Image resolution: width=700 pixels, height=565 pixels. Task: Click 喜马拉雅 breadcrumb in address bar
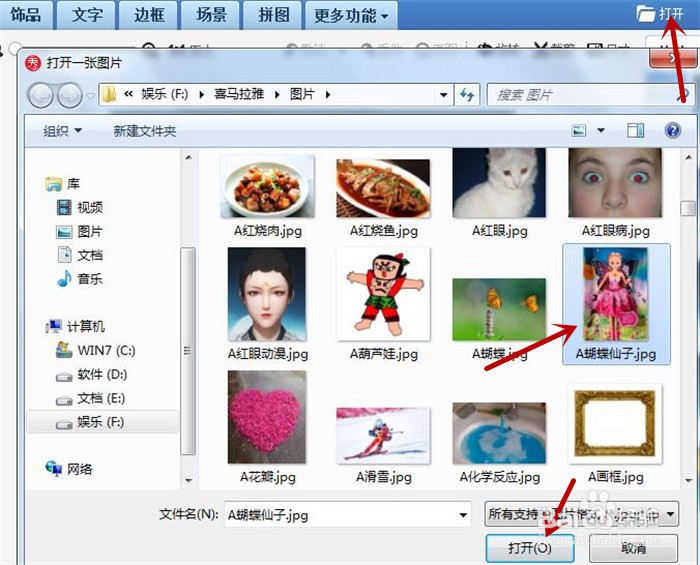pos(239,94)
